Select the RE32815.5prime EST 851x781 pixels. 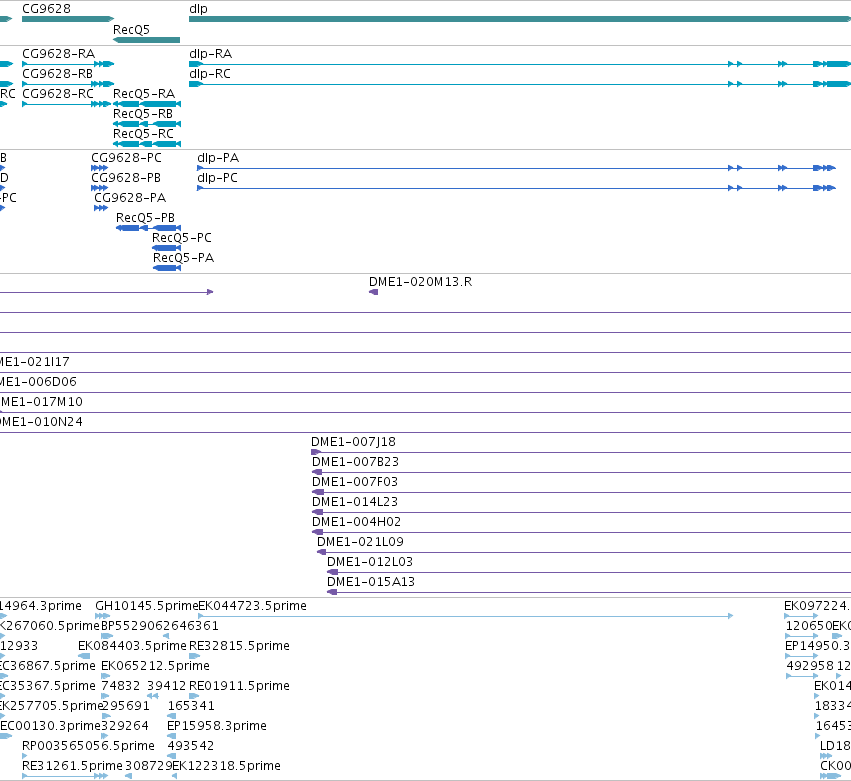(194, 656)
